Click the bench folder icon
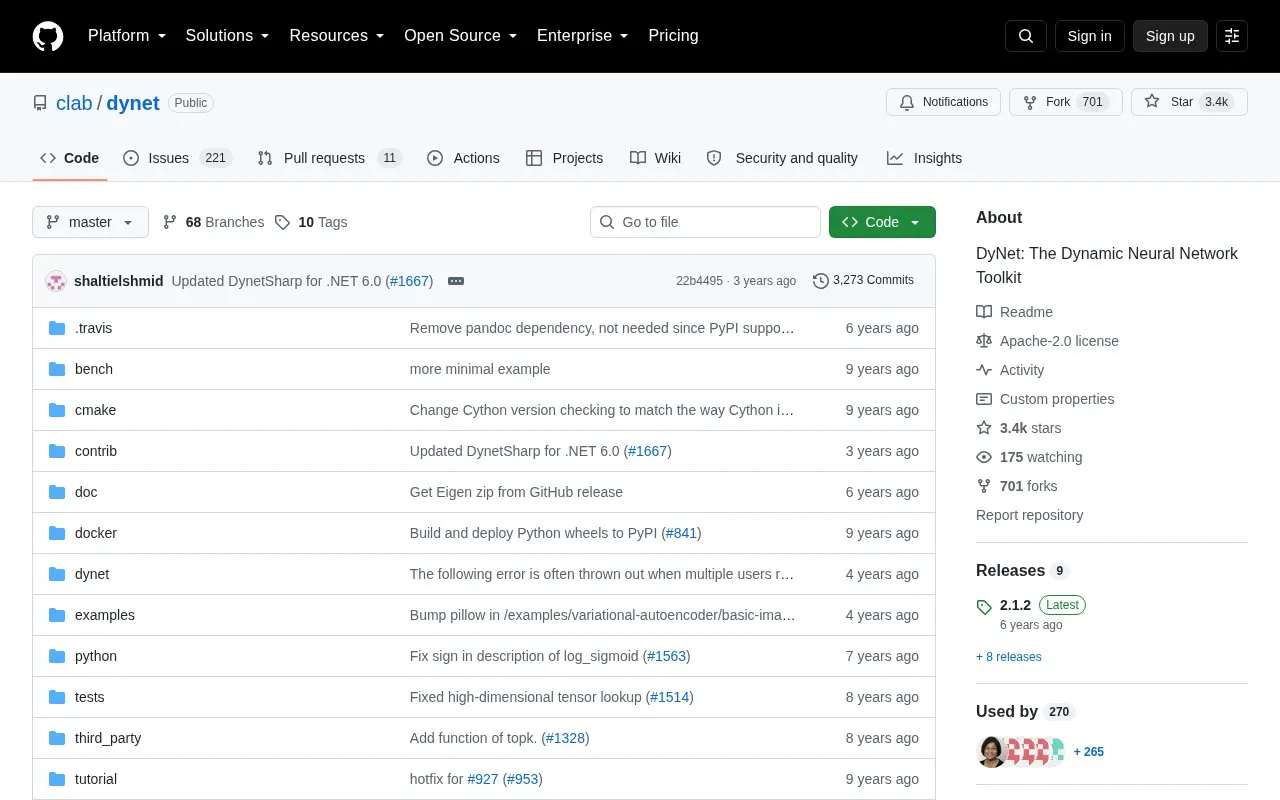Viewport: 1280px width, 800px height. tap(57, 369)
